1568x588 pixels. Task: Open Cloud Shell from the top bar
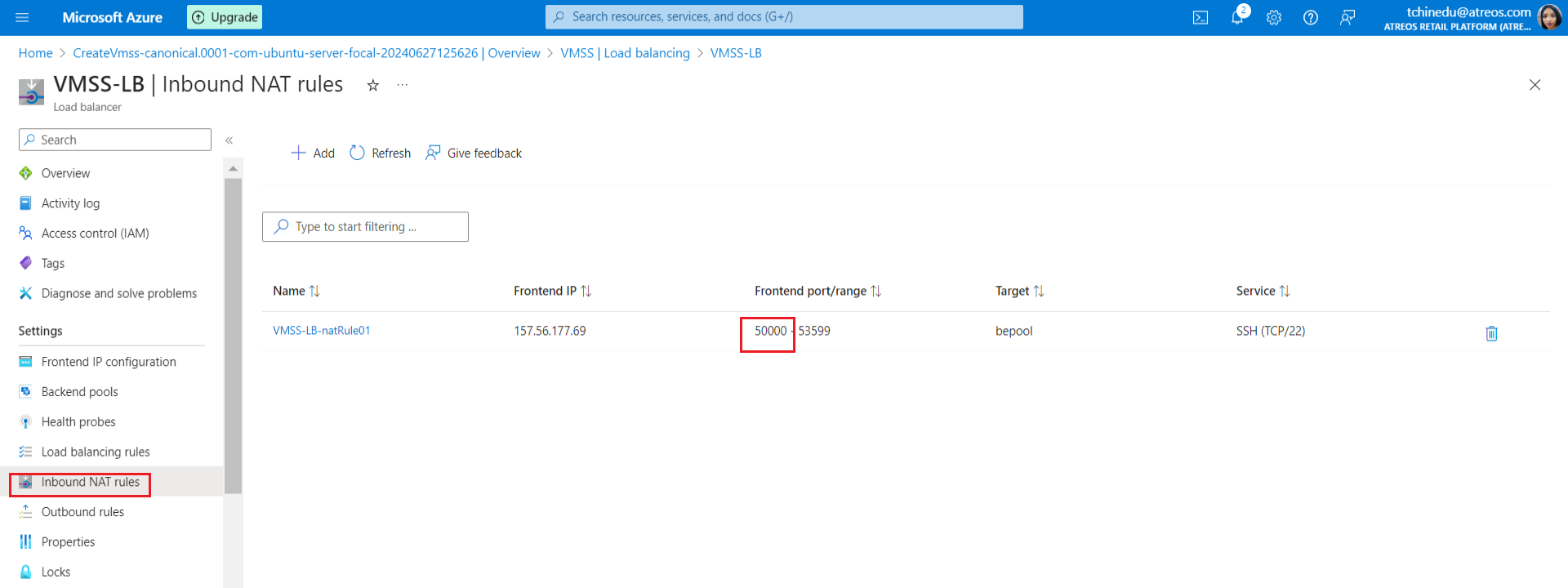coord(1200,17)
